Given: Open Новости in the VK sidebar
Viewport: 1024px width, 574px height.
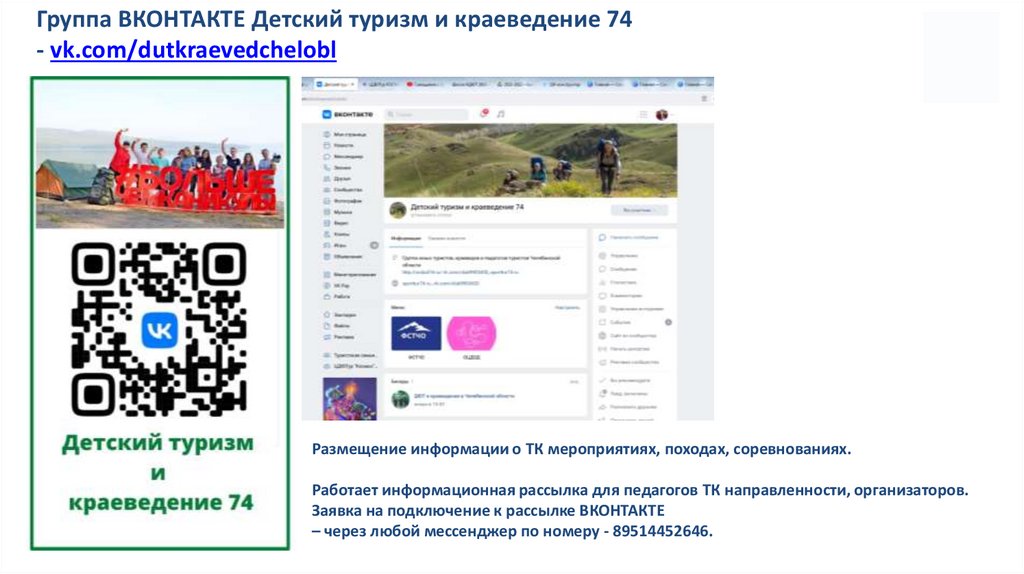Looking at the screenshot, I should coord(340,146).
